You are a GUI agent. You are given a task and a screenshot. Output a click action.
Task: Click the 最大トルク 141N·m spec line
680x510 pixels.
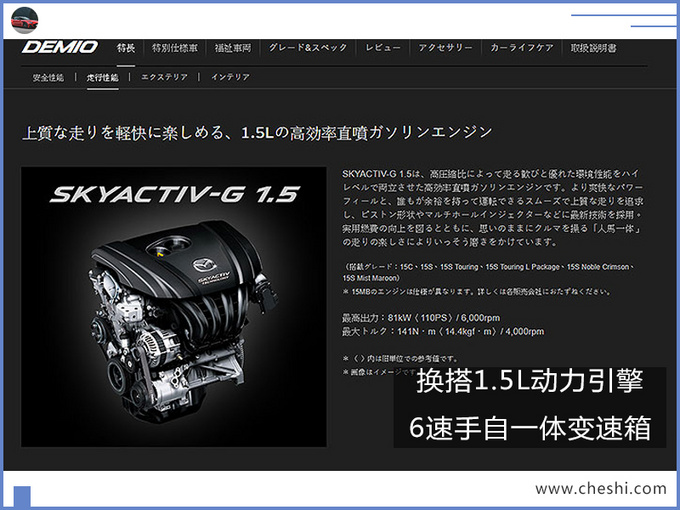point(443,332)
